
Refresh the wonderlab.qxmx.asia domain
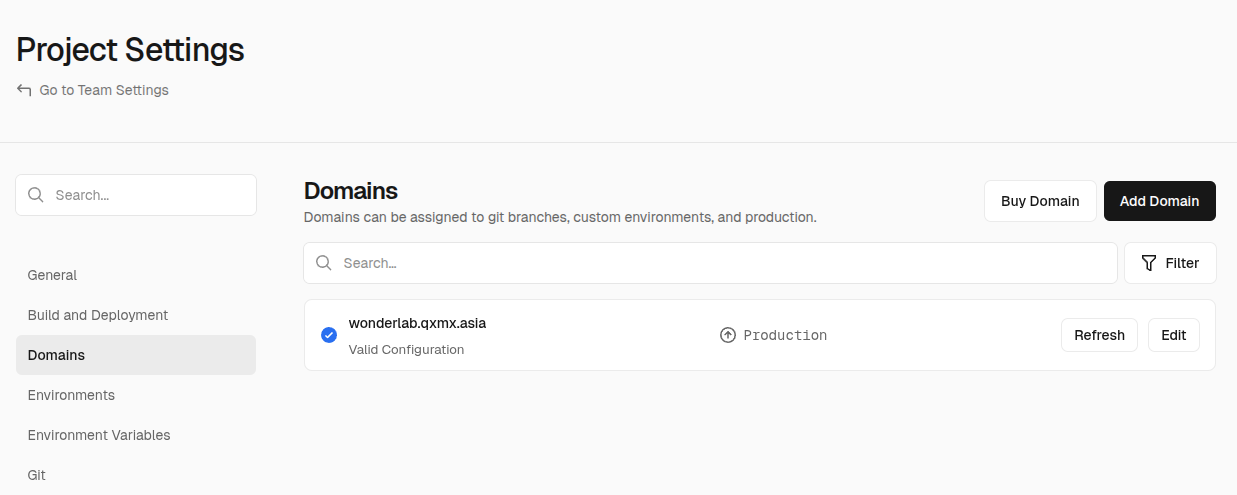click(x=1099, y=335)
